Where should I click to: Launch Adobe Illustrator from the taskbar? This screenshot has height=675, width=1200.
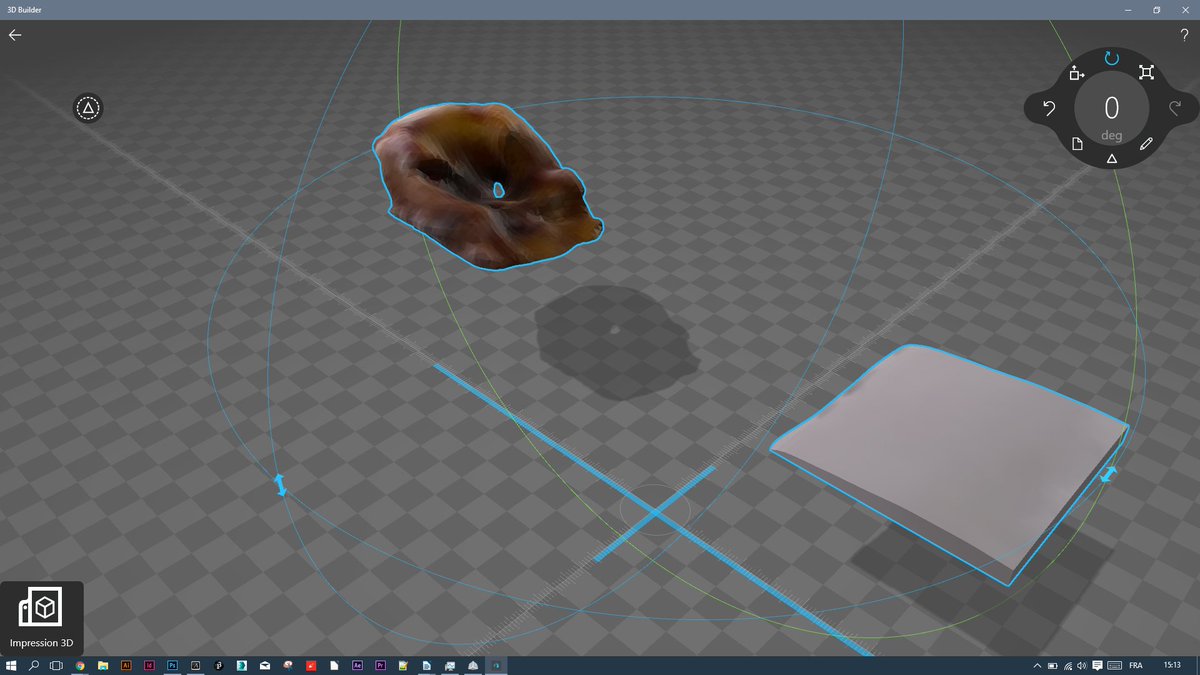coord(126,665)
